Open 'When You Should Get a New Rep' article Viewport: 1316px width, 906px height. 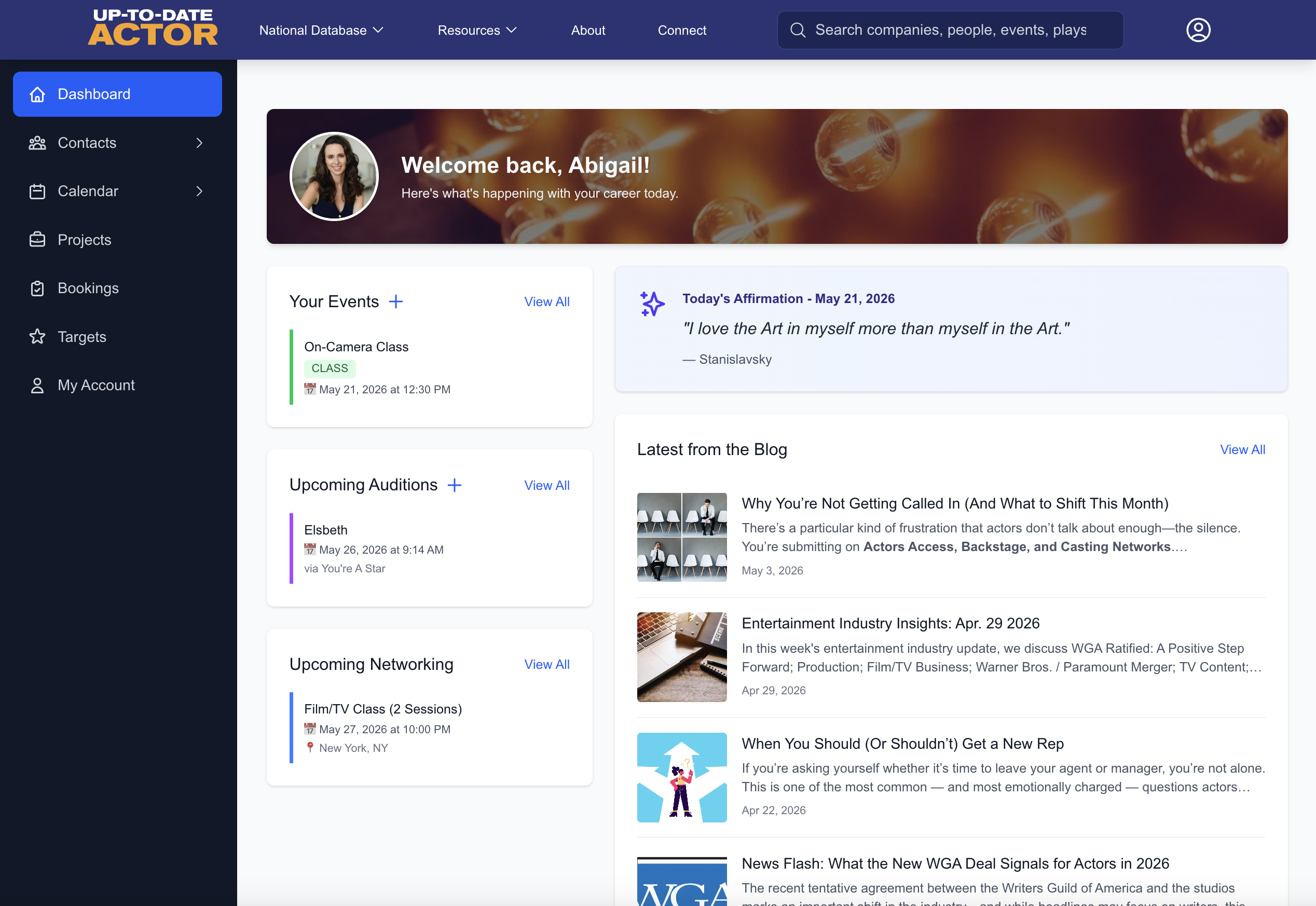pyautogui.click(x=903, y=744)
